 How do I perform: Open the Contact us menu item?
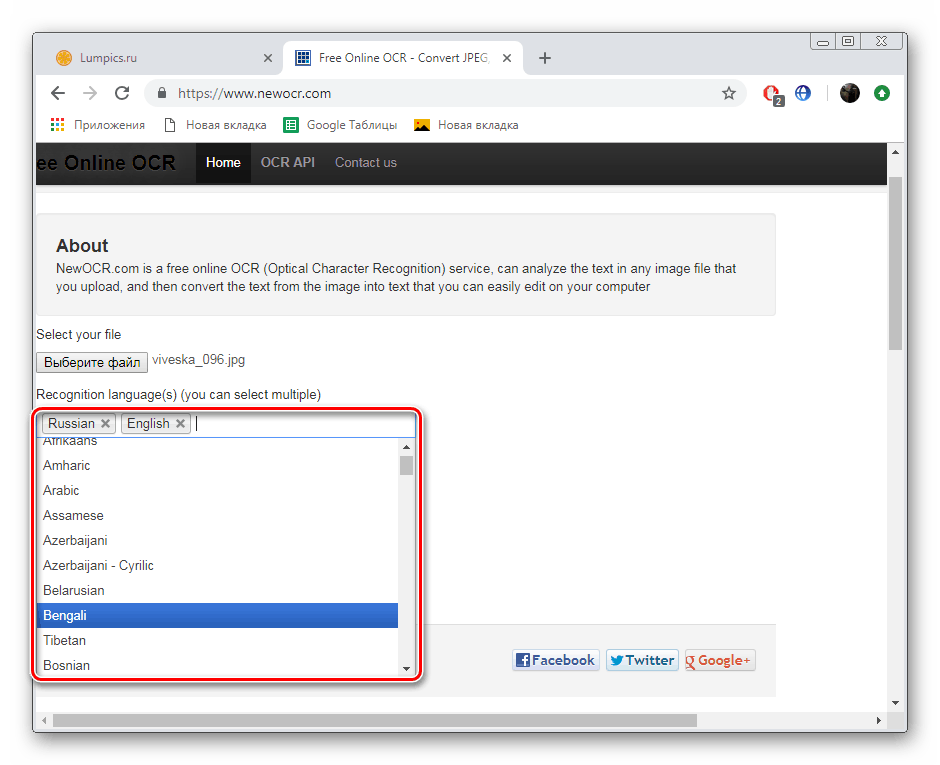coord(366,162)
